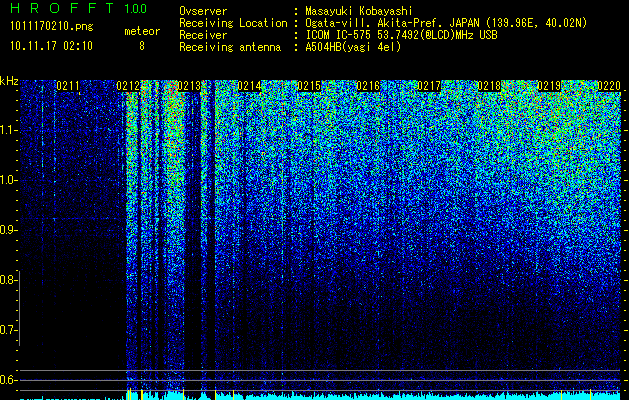Click file name 1011170210.png

tap(52, 27)
